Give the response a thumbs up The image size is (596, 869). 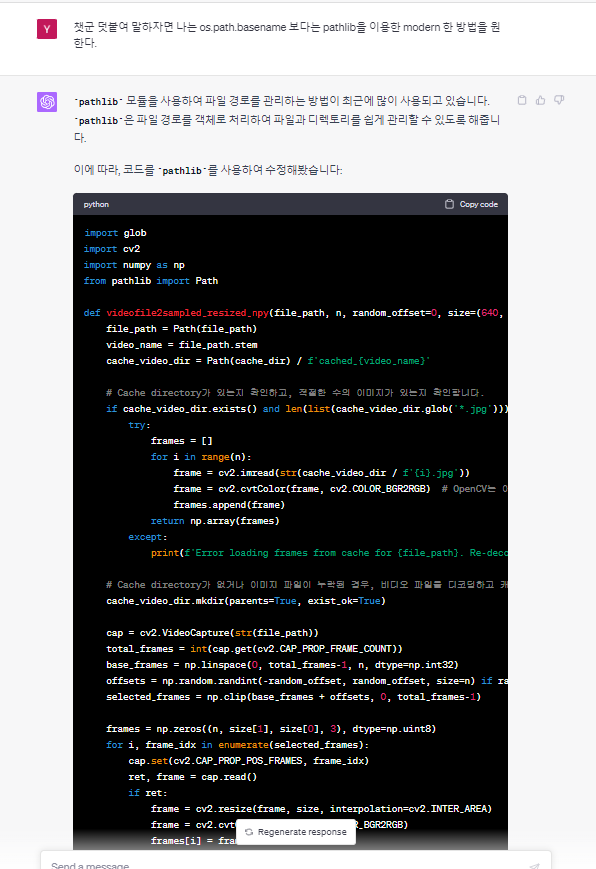pos(541,100)
